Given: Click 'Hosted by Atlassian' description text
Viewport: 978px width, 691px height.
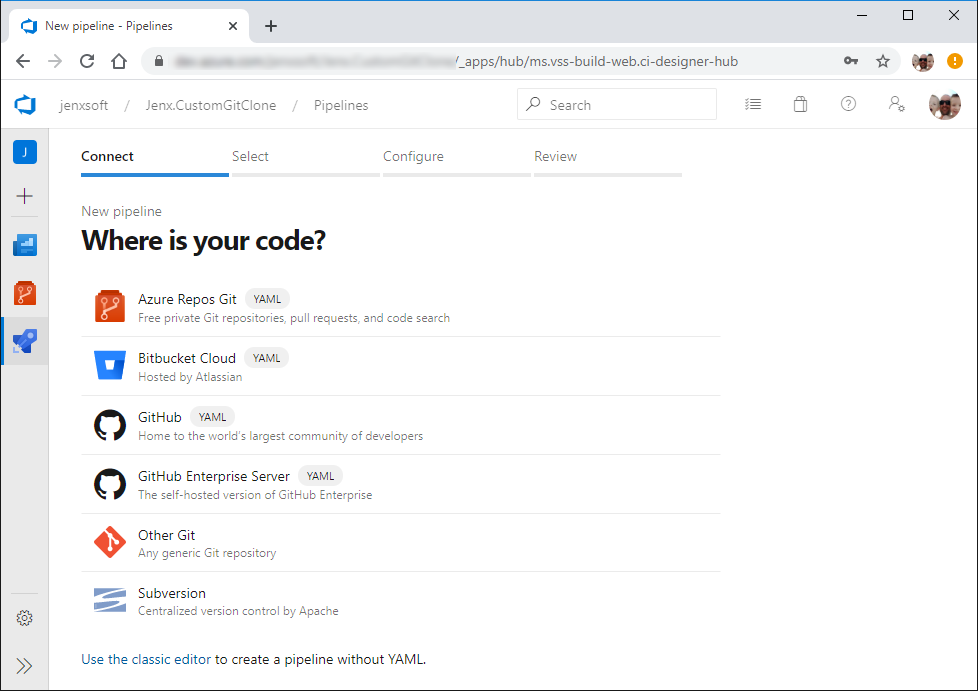Looking at the screenshot, I should (x=190, y=377).
